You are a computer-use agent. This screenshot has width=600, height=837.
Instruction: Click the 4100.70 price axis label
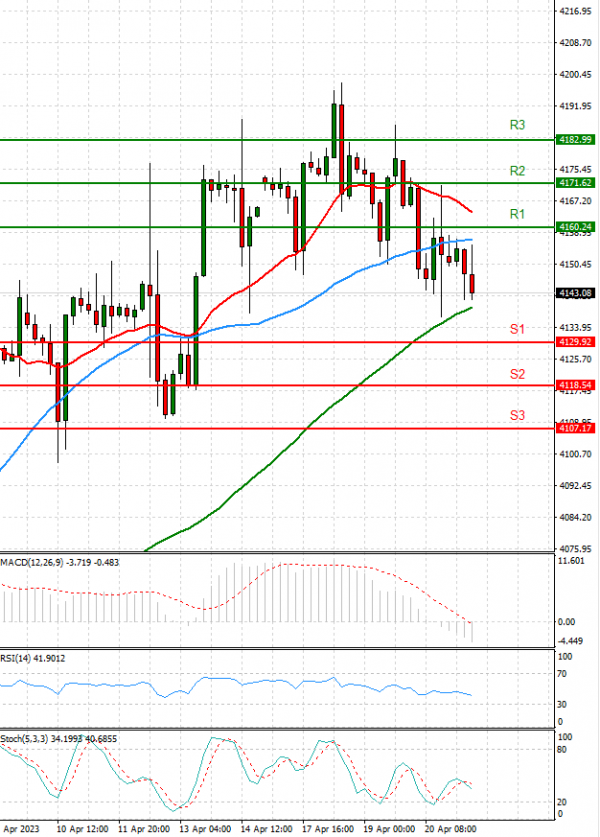pyautogui.click(x=575, y=454)
